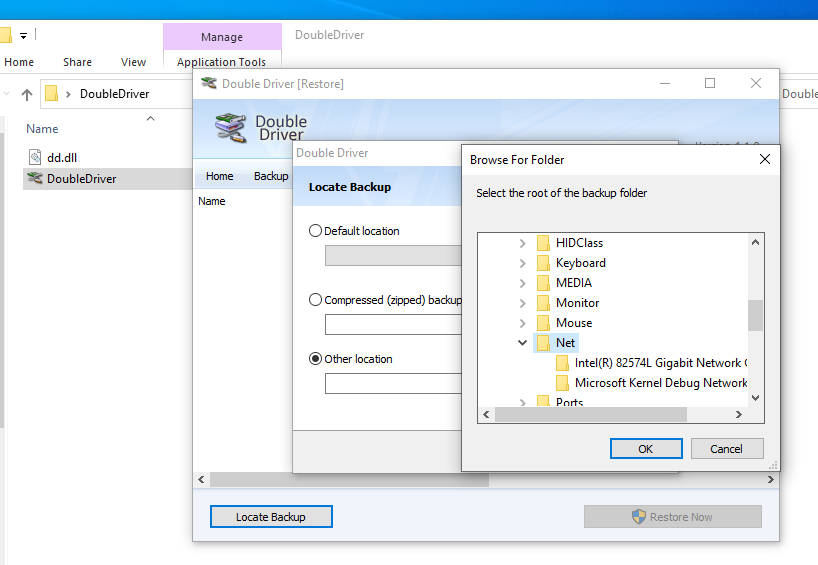Click address bar chevron before DoubleDriver
Screen dimensions: 818x565
[68, 94]
